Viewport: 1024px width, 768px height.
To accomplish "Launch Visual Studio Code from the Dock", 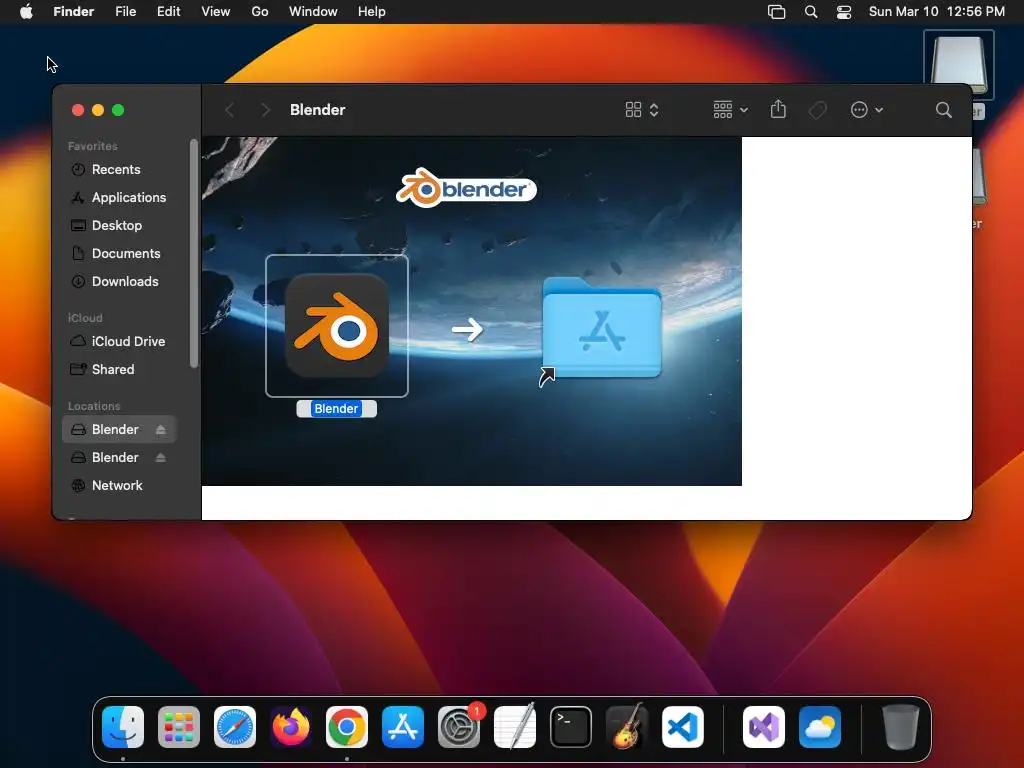I will [x=683, y=727].
